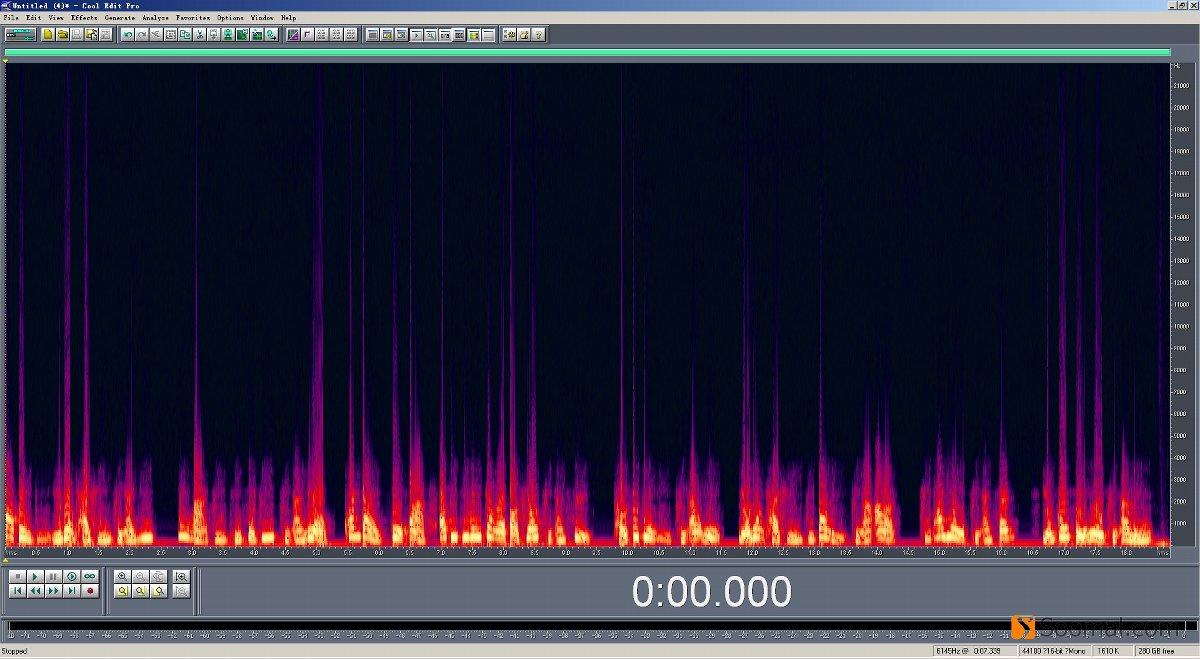Click the Rewind transport button
Viewport: 1200px width, 659px height.
(35, 591)
